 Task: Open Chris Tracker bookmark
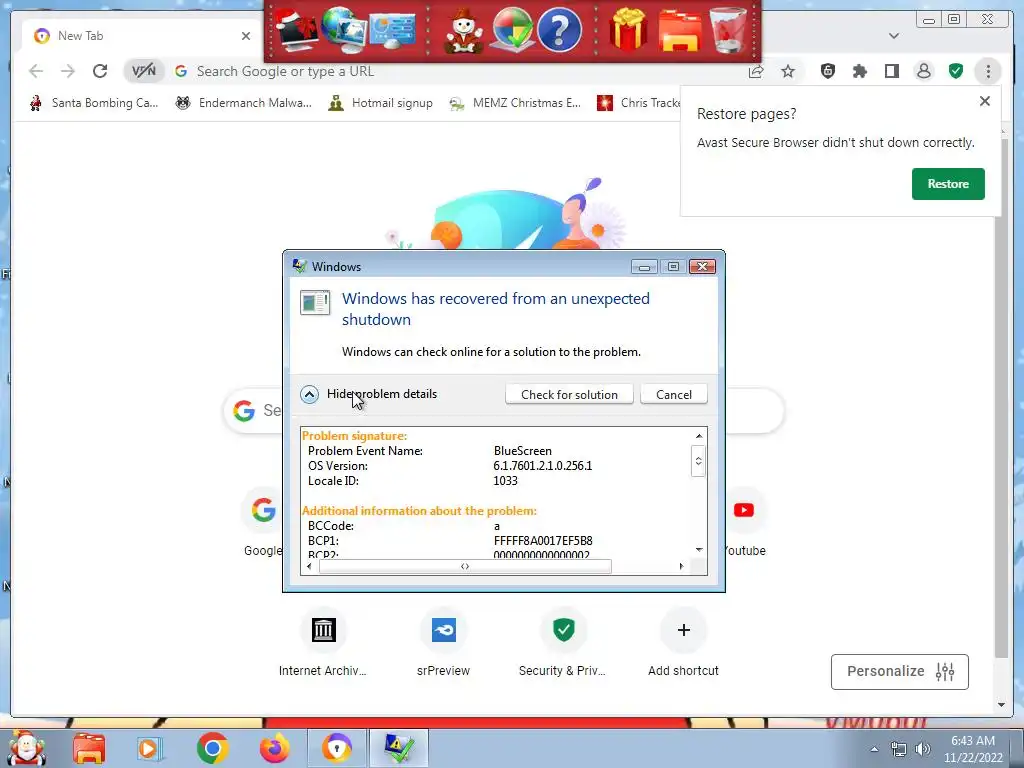coord(638,103)
